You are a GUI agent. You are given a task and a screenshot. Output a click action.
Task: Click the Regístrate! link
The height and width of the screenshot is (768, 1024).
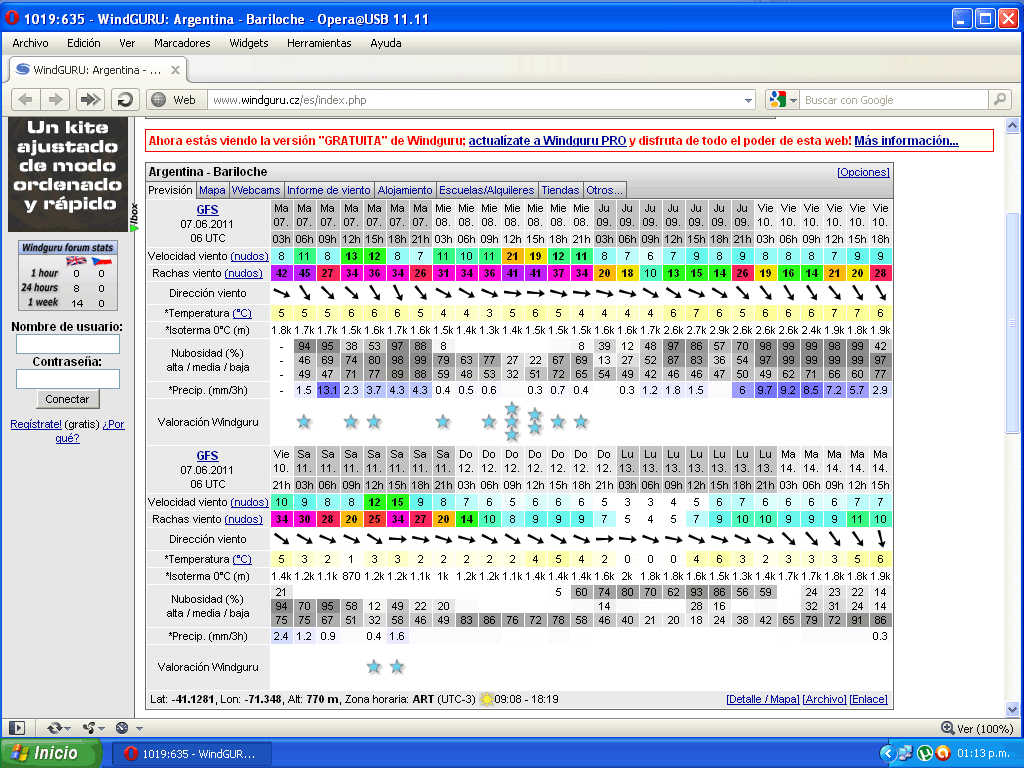click(36, 424)
